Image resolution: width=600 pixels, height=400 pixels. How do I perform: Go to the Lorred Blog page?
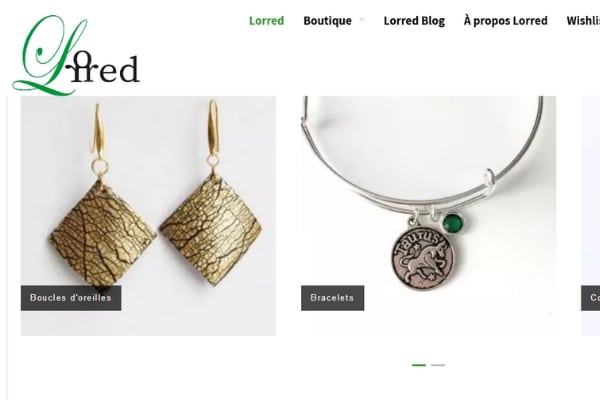[x=414, y=21]
